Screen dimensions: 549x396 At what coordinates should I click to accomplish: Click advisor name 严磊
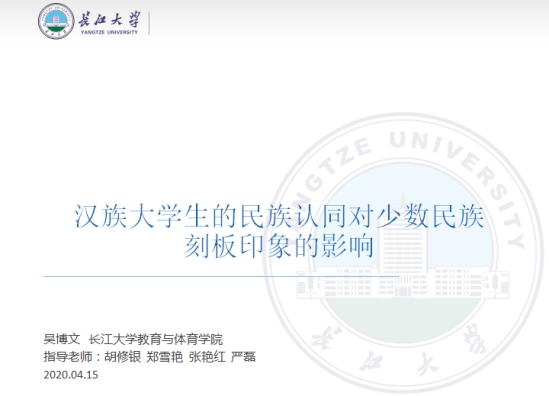[x=243, y=357]
